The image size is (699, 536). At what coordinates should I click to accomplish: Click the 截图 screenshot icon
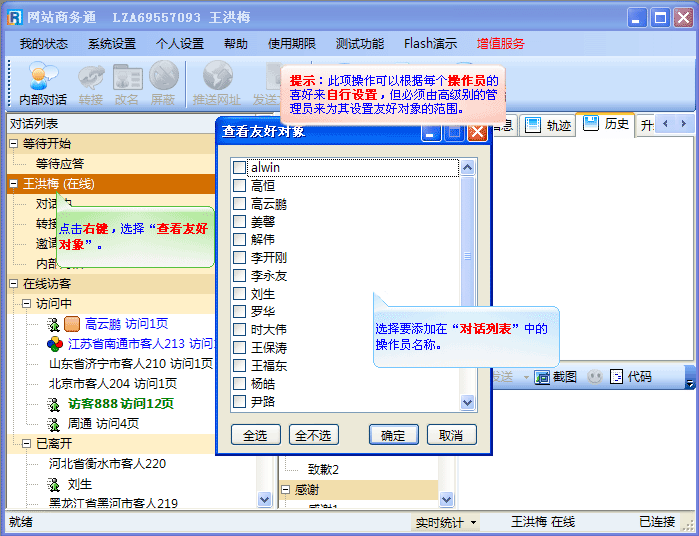(556, 377)
